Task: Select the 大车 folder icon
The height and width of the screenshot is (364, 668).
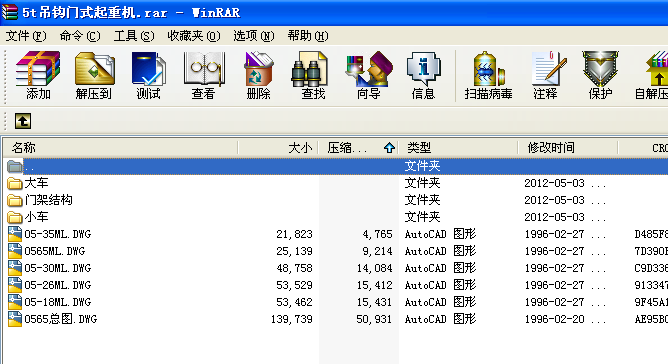Action: coord(14,183)
